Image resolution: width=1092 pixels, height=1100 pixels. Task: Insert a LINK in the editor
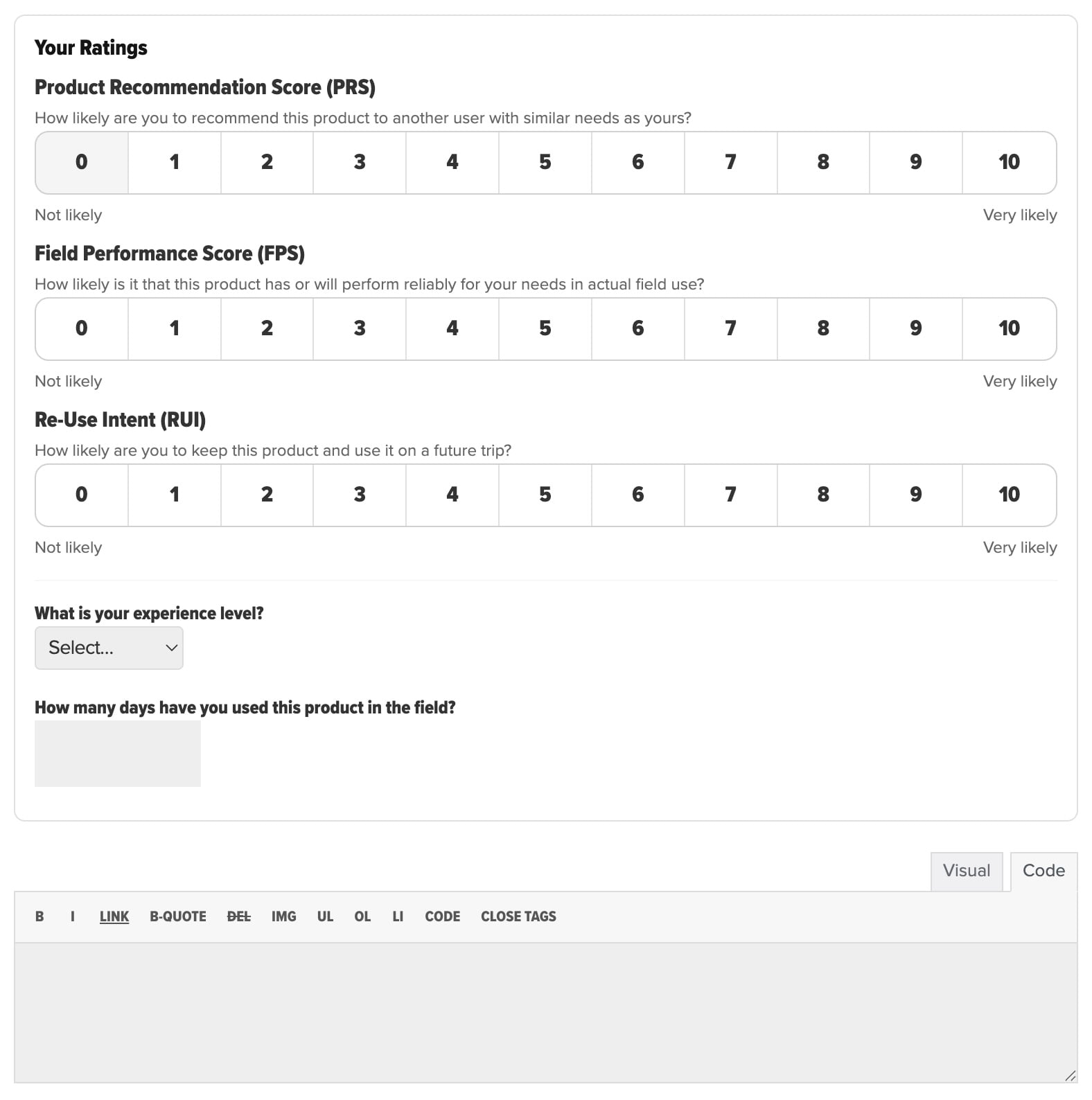pos(114,916)
